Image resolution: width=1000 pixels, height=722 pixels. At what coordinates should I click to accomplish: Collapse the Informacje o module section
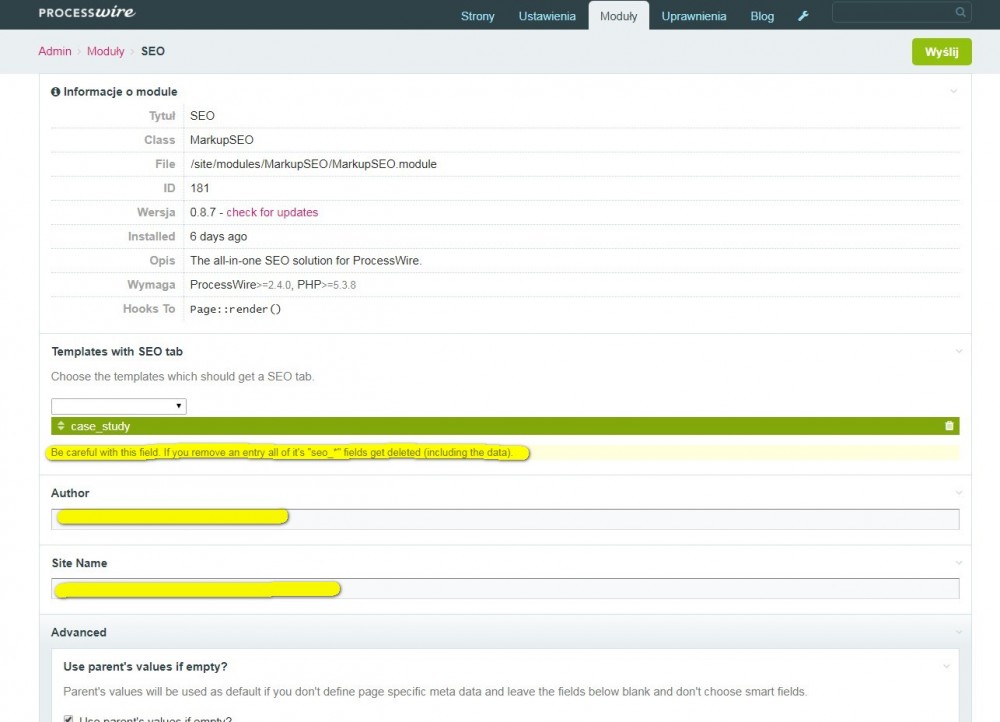tap(953, 92)
